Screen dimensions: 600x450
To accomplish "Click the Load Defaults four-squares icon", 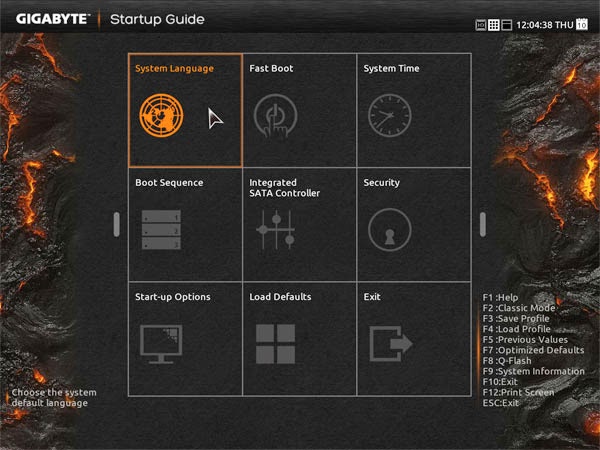I will pos(276,344).
